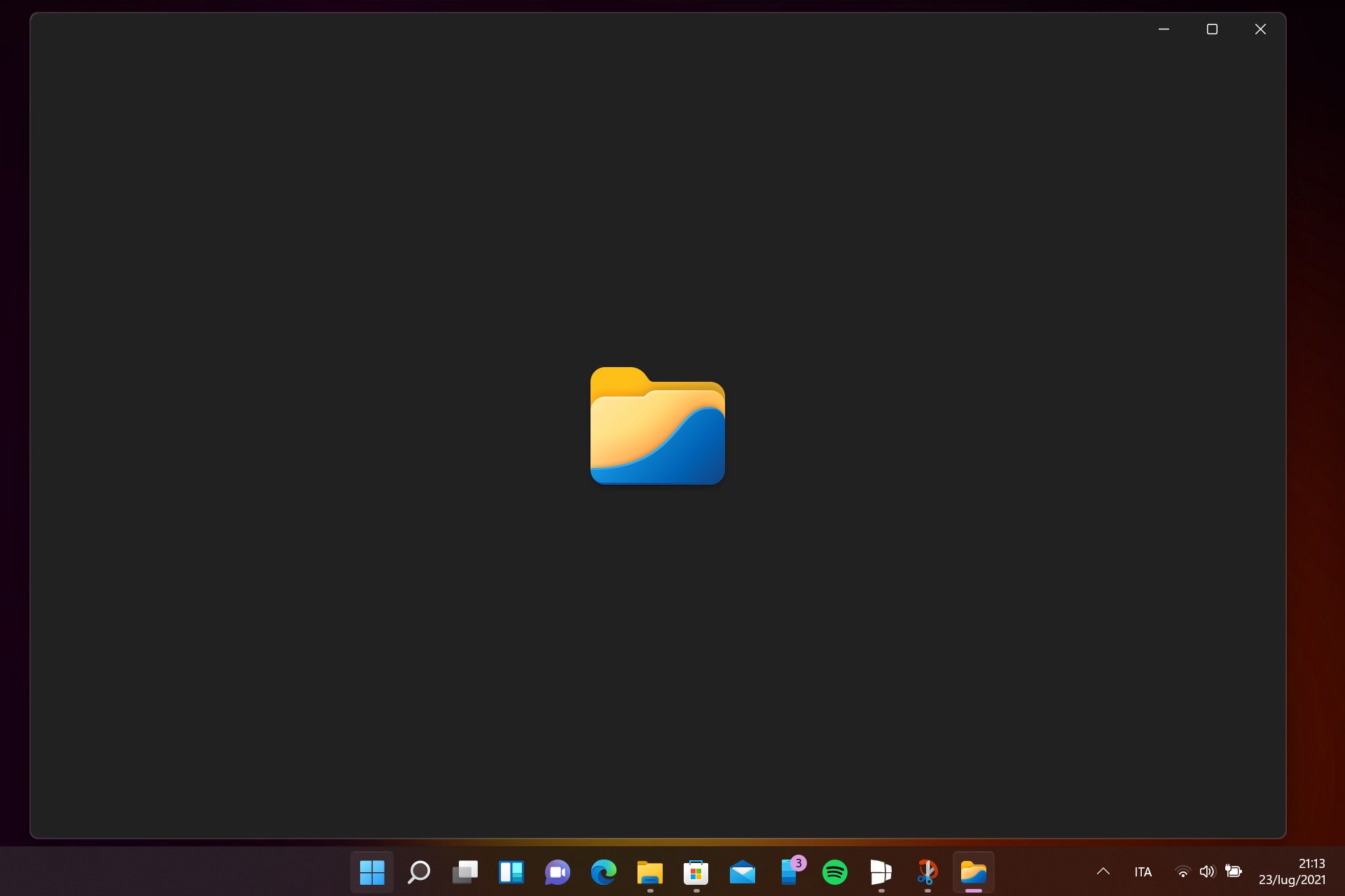Open taskbar Search magnifier
Screen dimensions: 1345x896
418,872
